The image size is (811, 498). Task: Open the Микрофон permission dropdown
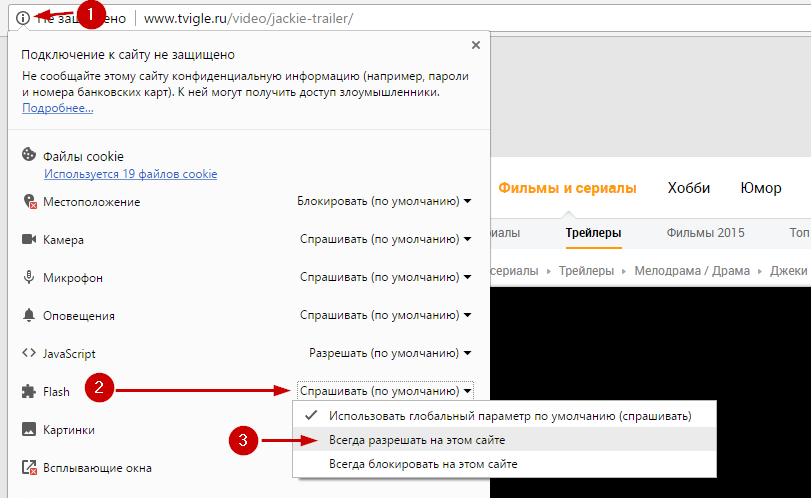386,278
